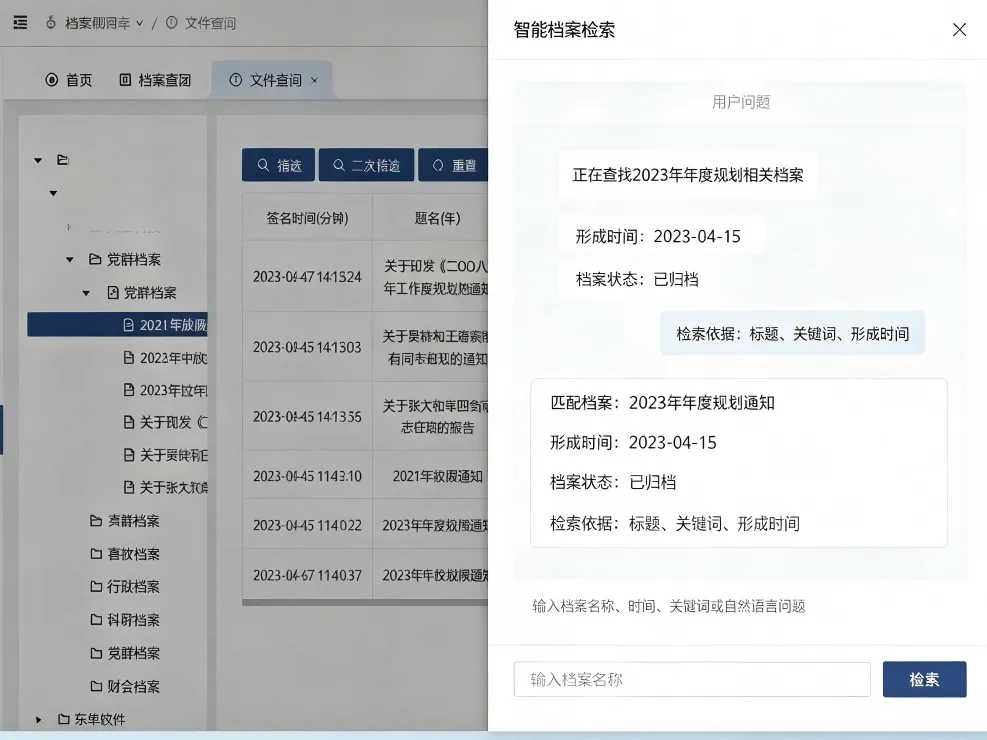Viewport: 987px width, 740px height.
Task: Open the 科研档案 folder in tree
Action: 125,620
